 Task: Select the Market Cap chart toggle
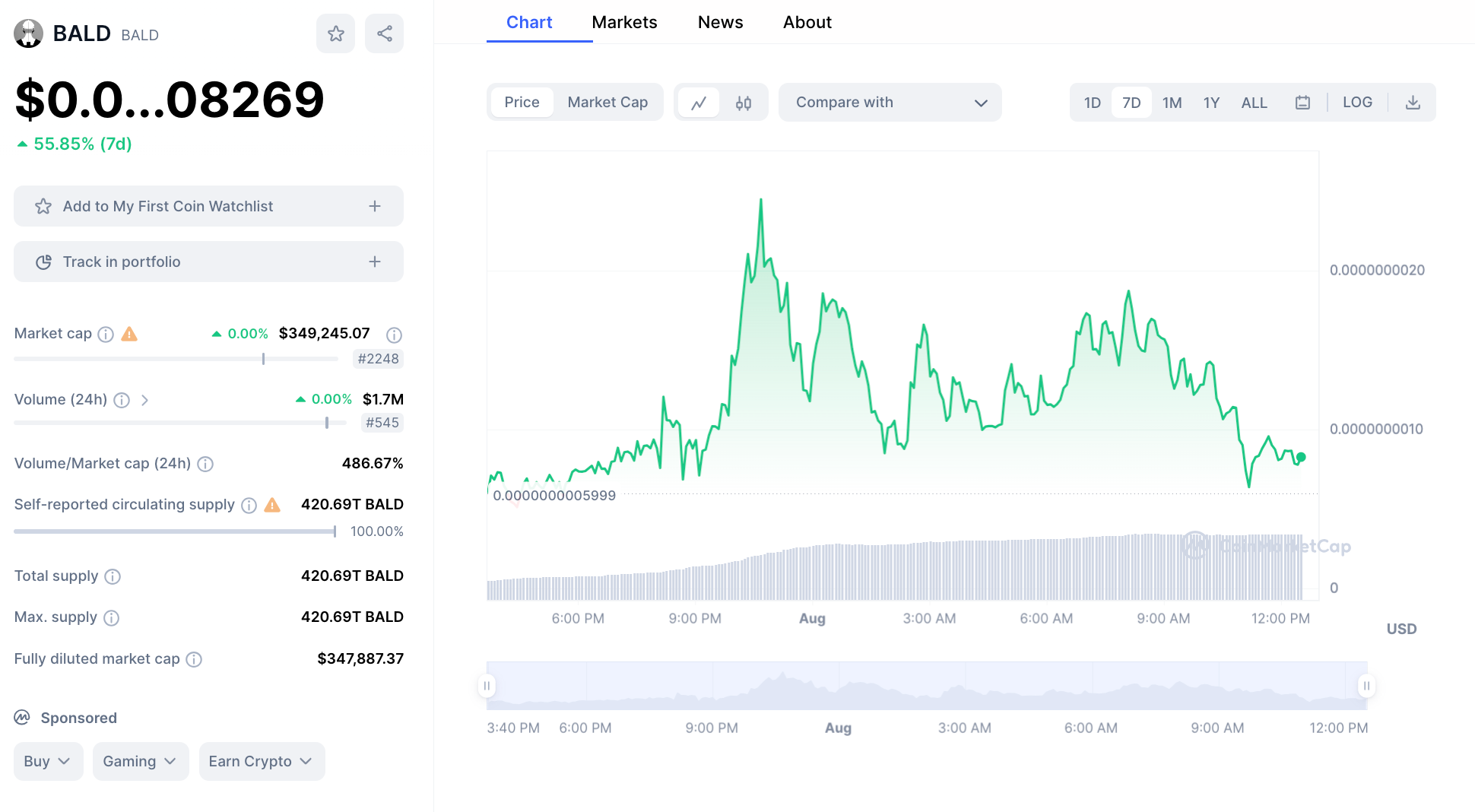[607, 103]
